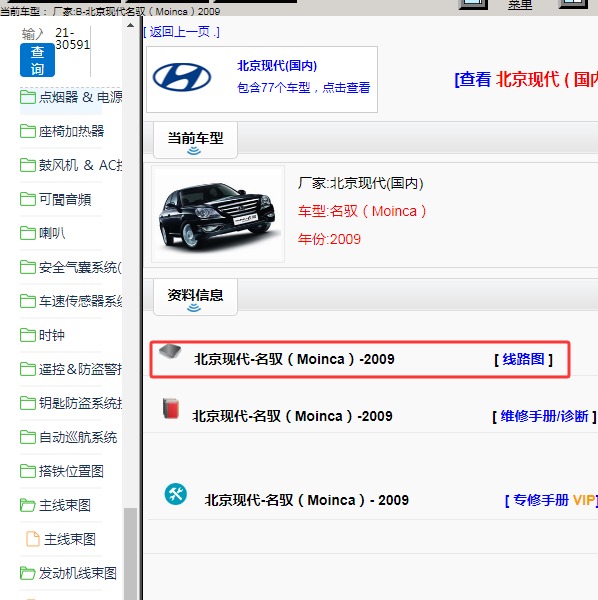Open the 遥控&防盗警报 folder

pyautogui.click(x=80, y=369)
